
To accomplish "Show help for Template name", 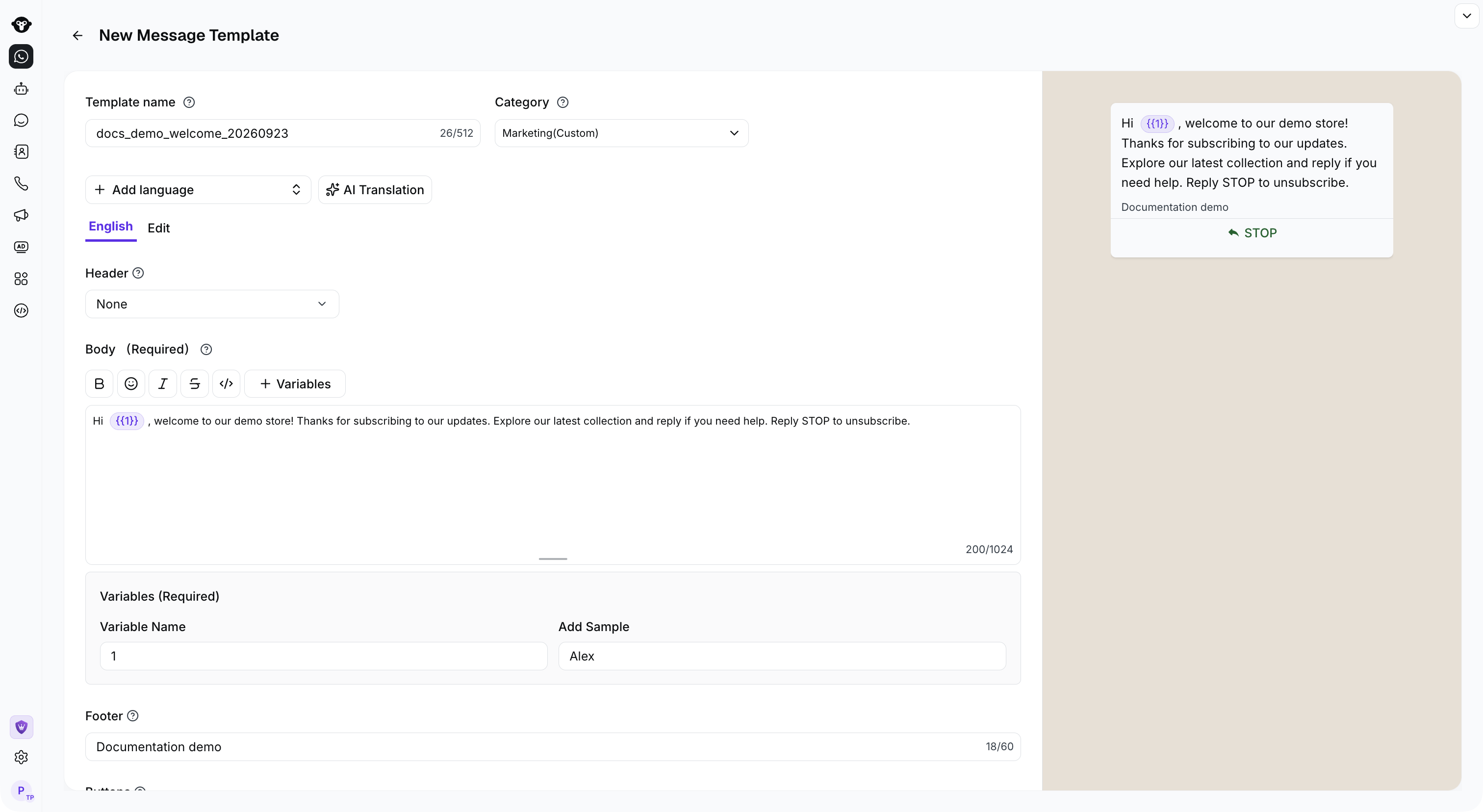I will pos(189,102).
